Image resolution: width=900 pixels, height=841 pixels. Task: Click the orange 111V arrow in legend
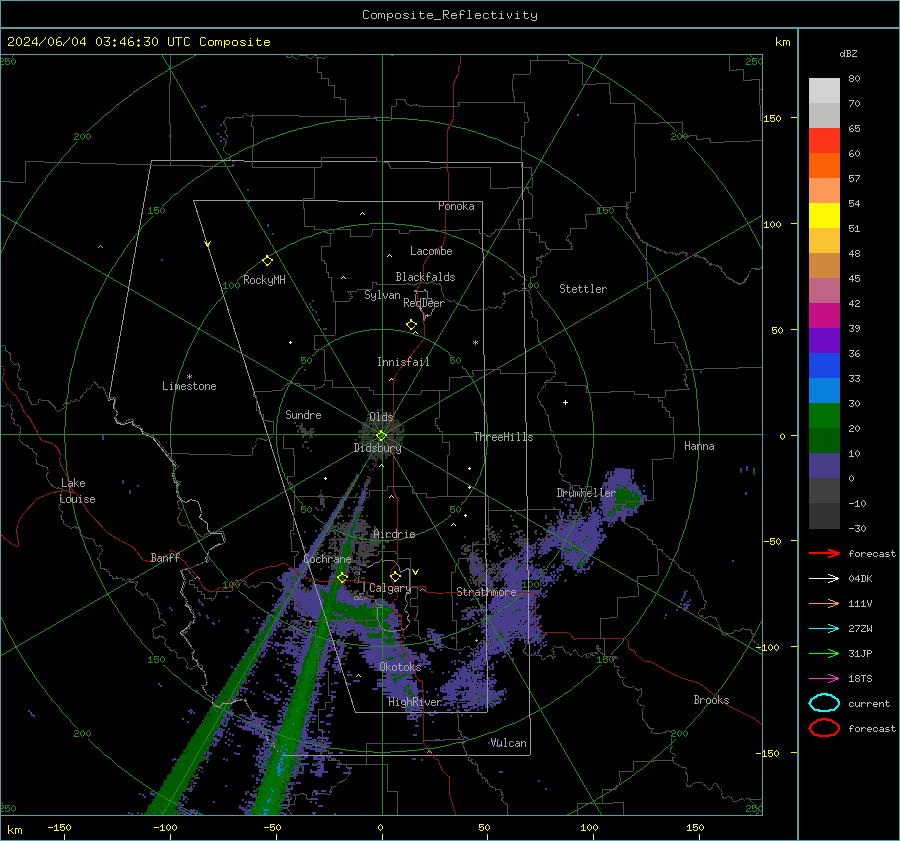point(824,603)
